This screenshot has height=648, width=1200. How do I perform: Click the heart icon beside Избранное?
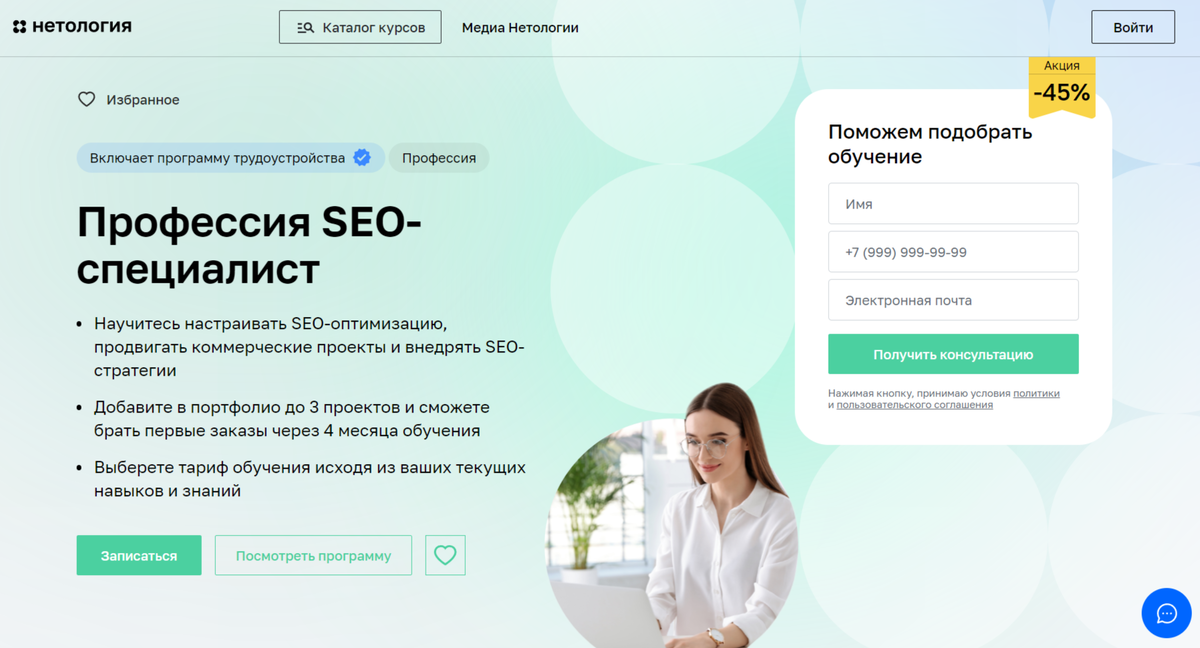pyautogui.click(x=87, y=100)
